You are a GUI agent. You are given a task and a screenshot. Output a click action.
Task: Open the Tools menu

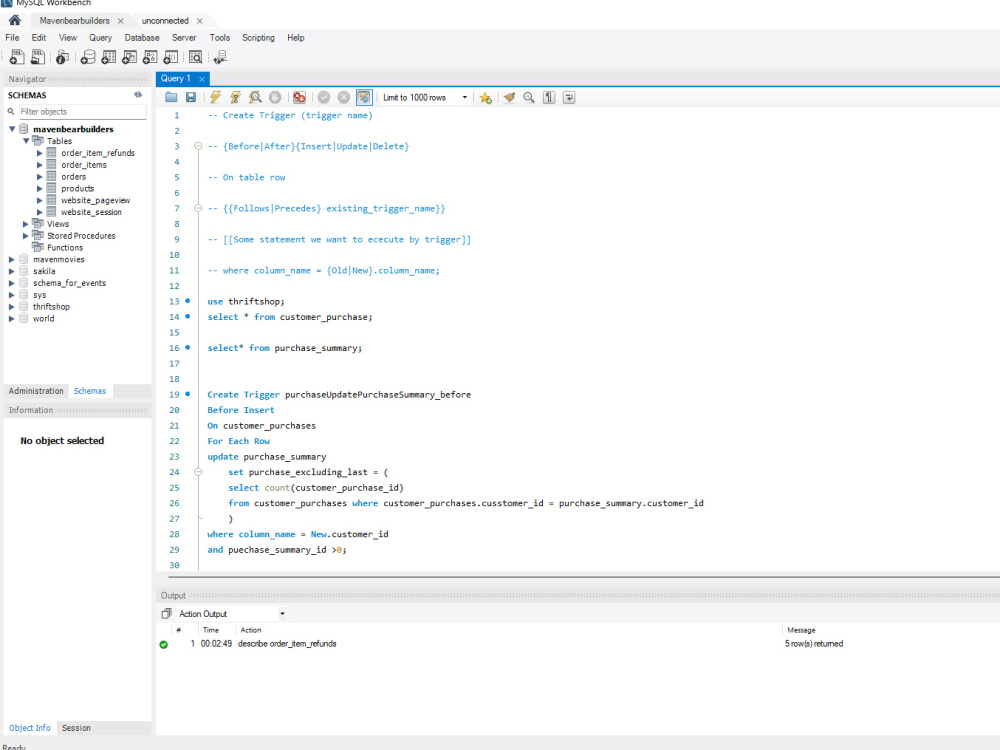pyautogui.click(x=219, y=38)
